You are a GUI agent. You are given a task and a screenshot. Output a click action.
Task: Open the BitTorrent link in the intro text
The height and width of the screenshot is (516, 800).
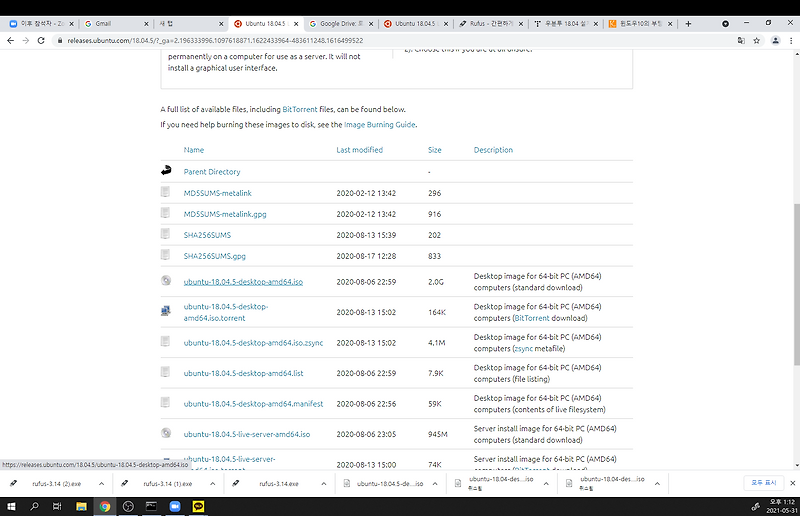point(300,109)
